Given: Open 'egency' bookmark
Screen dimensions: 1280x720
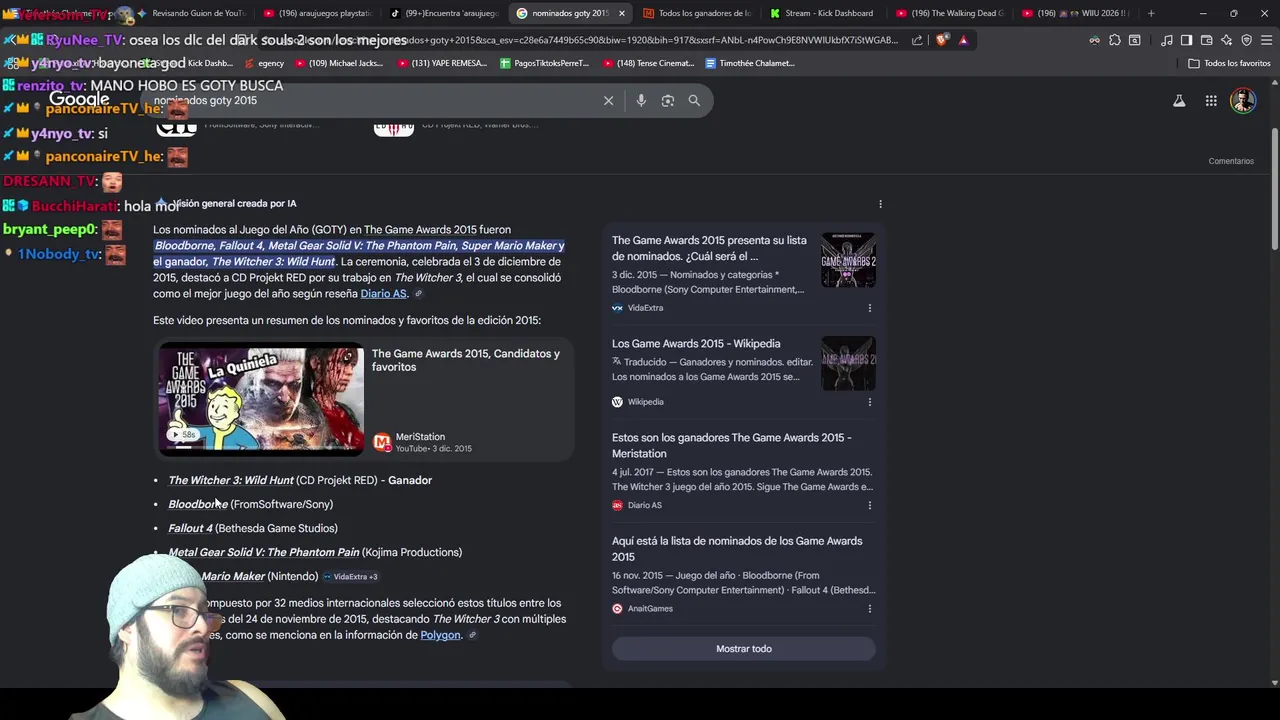Looking at the screenshot, I should (264, 63).
